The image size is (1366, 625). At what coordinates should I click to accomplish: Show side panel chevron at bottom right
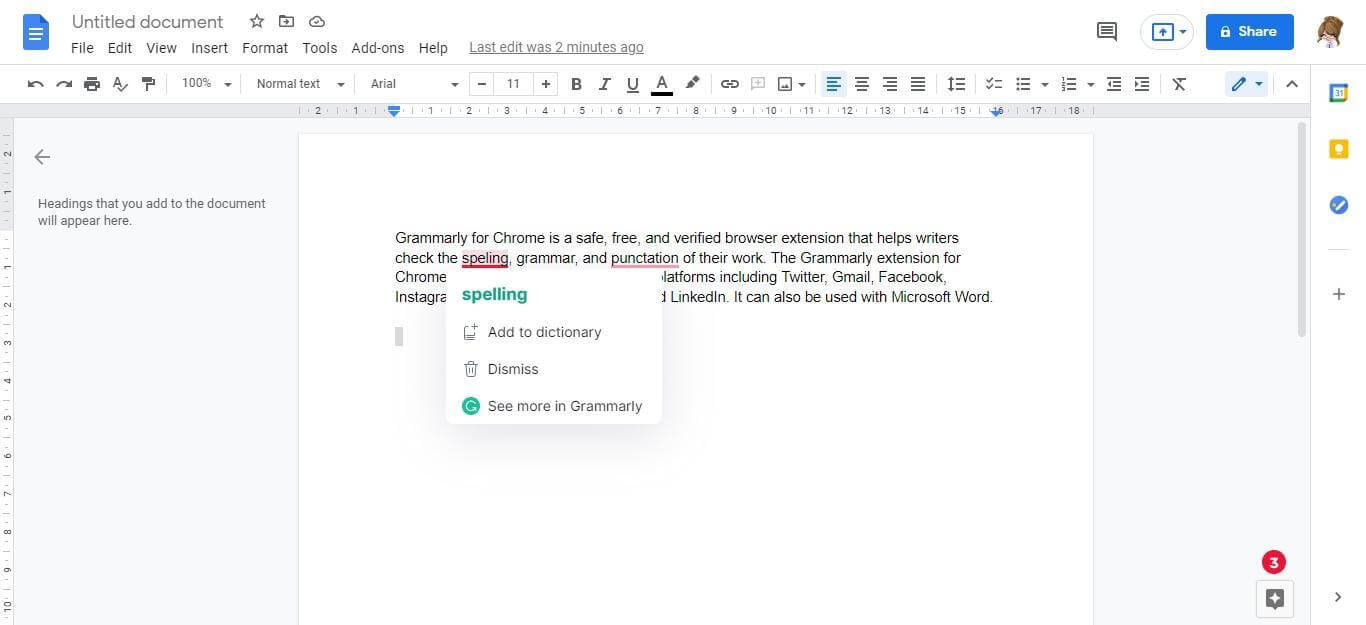[1338, 597]
